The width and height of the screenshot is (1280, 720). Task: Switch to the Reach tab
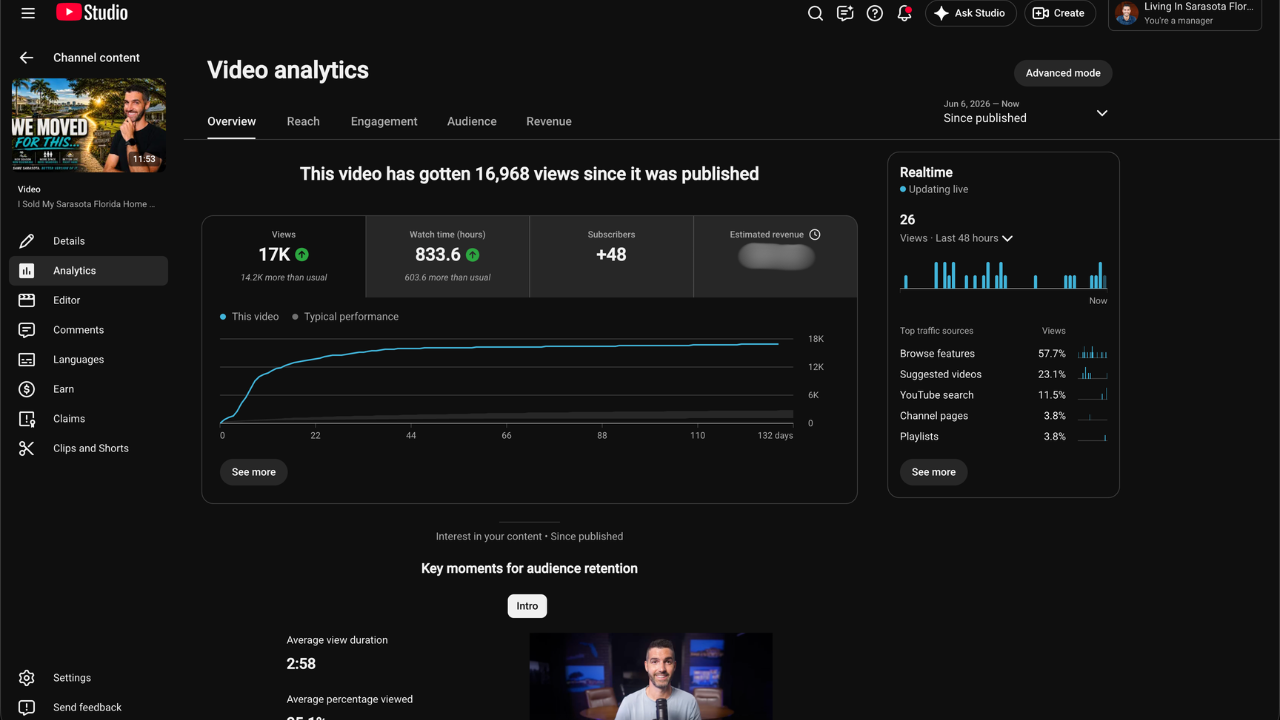[x=303, y=121]
